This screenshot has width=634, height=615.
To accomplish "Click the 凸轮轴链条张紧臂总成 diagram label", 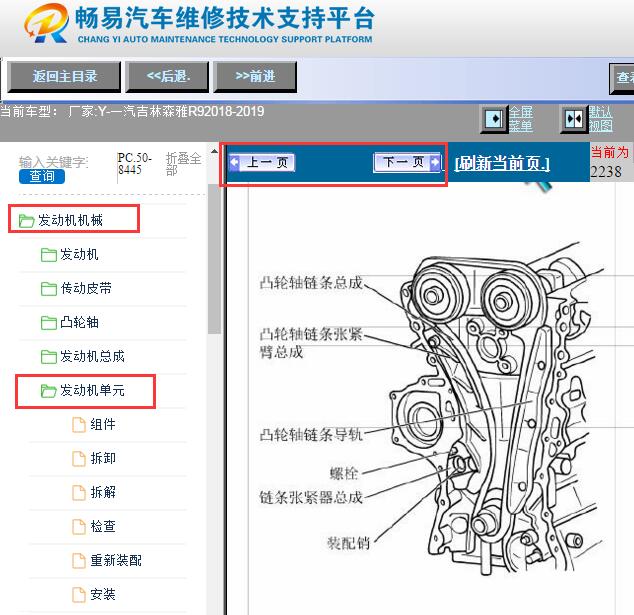I will click(311, 343).
